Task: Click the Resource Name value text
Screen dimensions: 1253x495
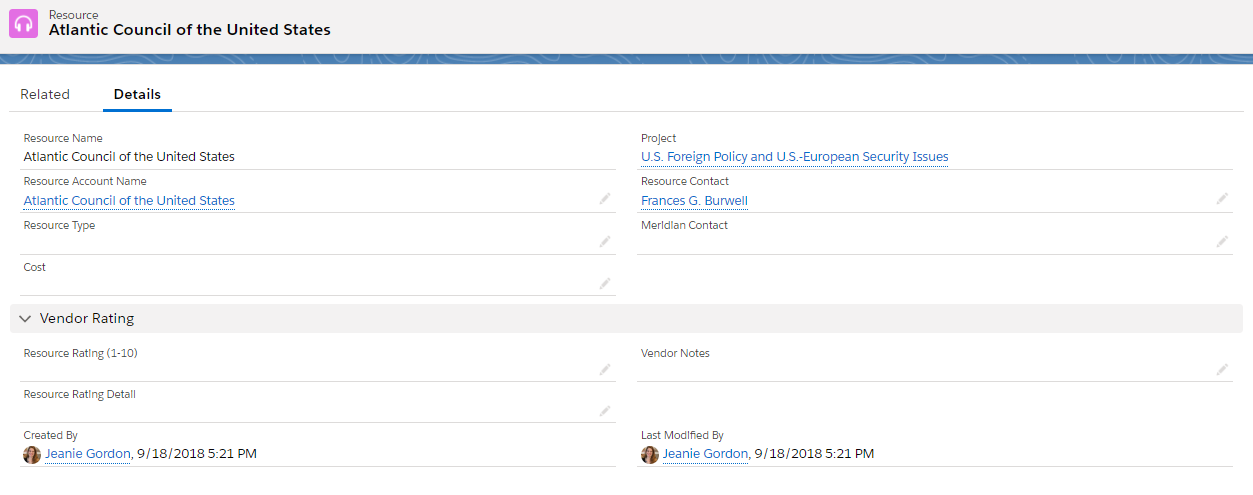Action: (x=129, y=157)
